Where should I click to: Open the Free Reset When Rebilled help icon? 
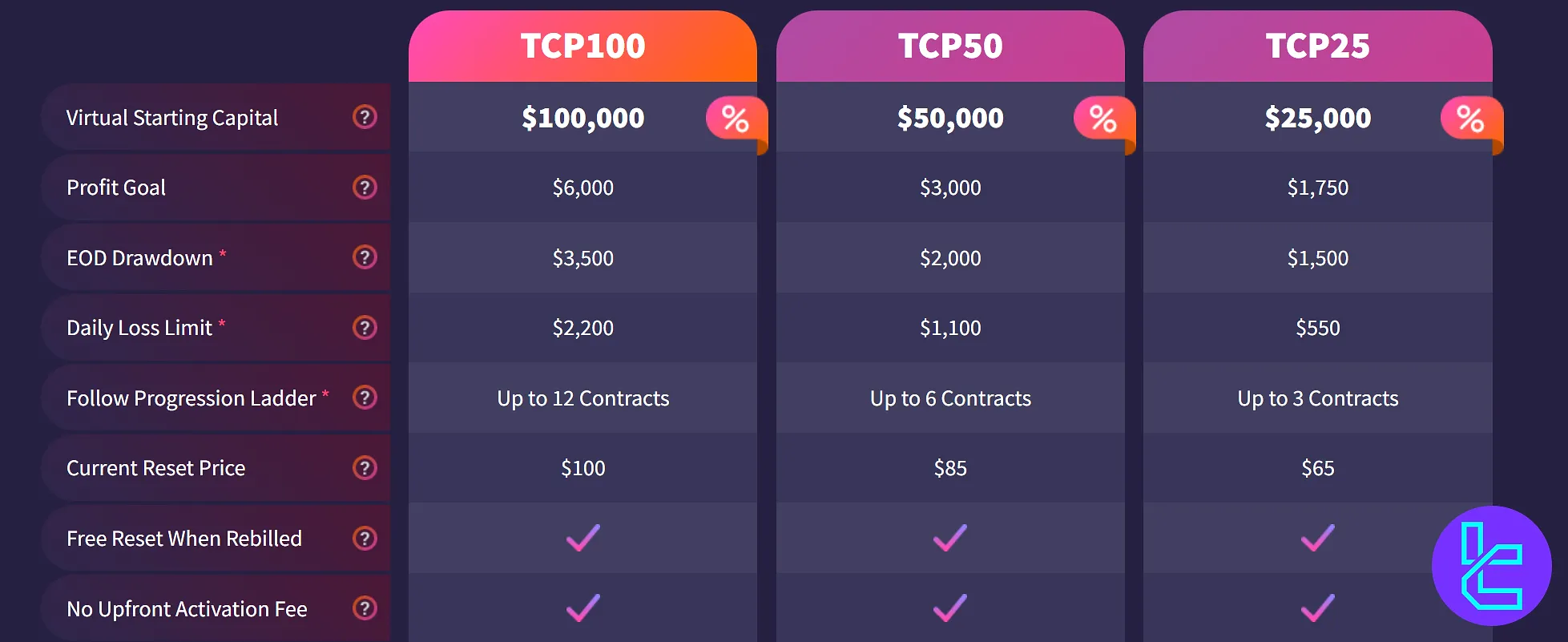pos(365,538)
